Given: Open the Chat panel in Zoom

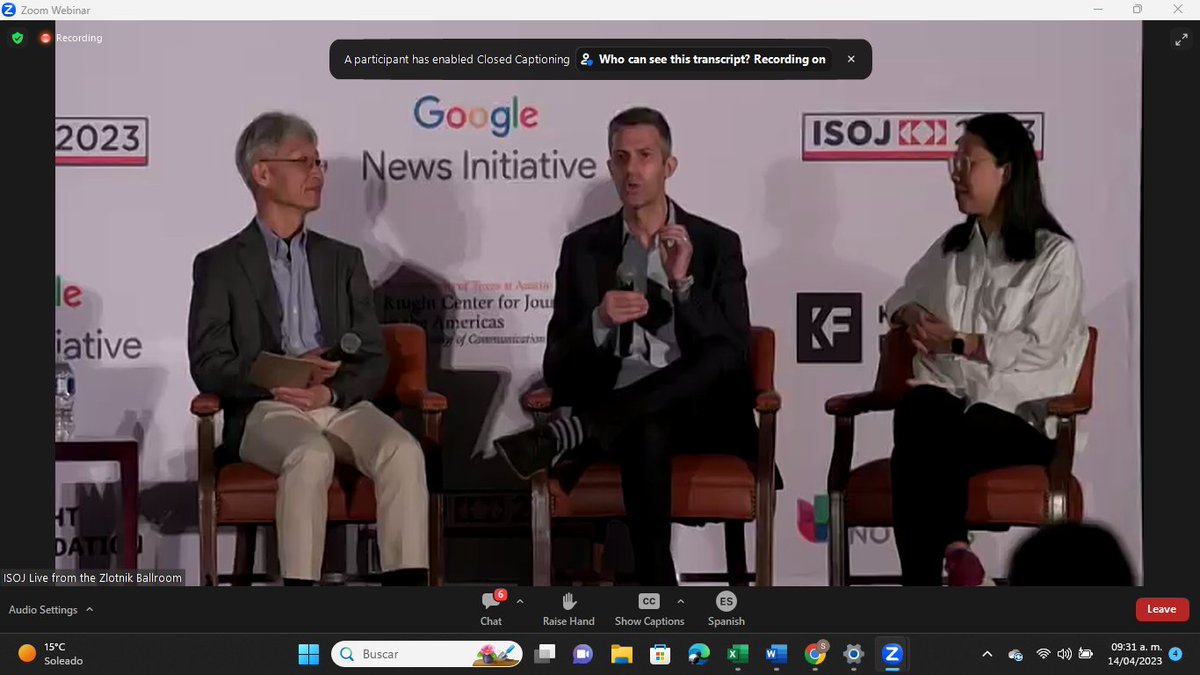Looking at the screenshot, I should 490,607.
